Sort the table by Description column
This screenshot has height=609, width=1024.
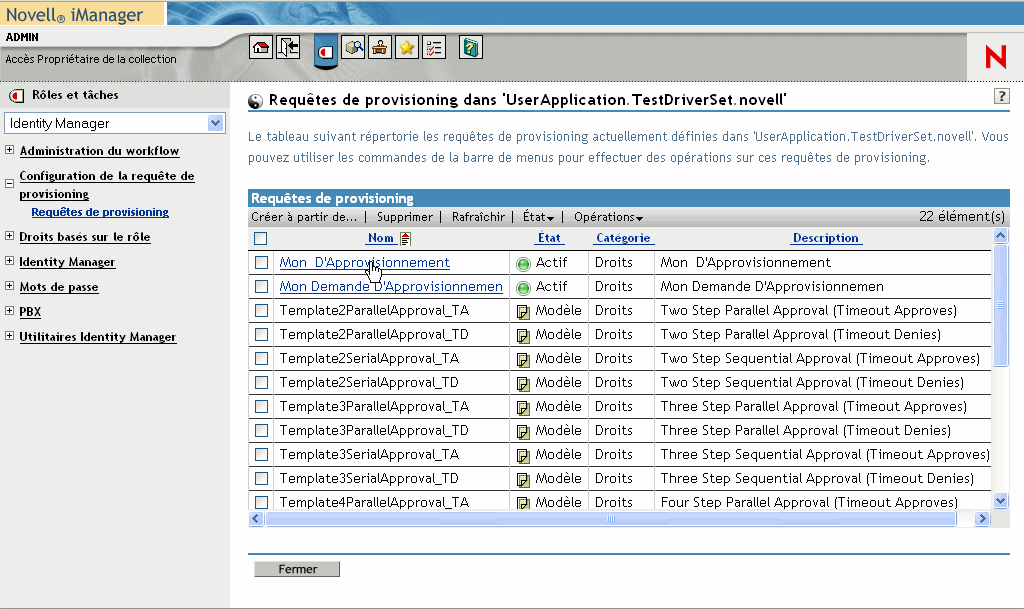pyautogui.click(x=825, y=238)
